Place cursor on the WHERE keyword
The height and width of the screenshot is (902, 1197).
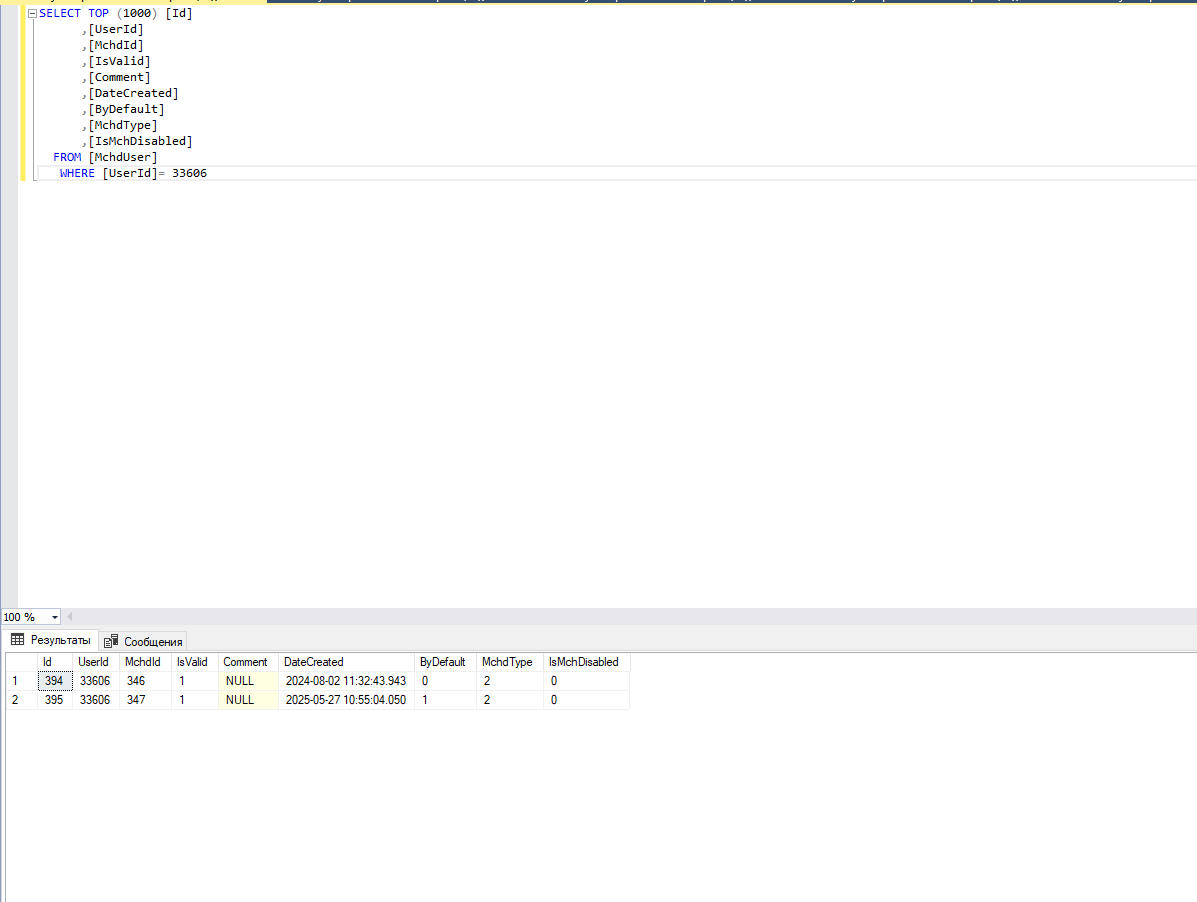(77, 173)
